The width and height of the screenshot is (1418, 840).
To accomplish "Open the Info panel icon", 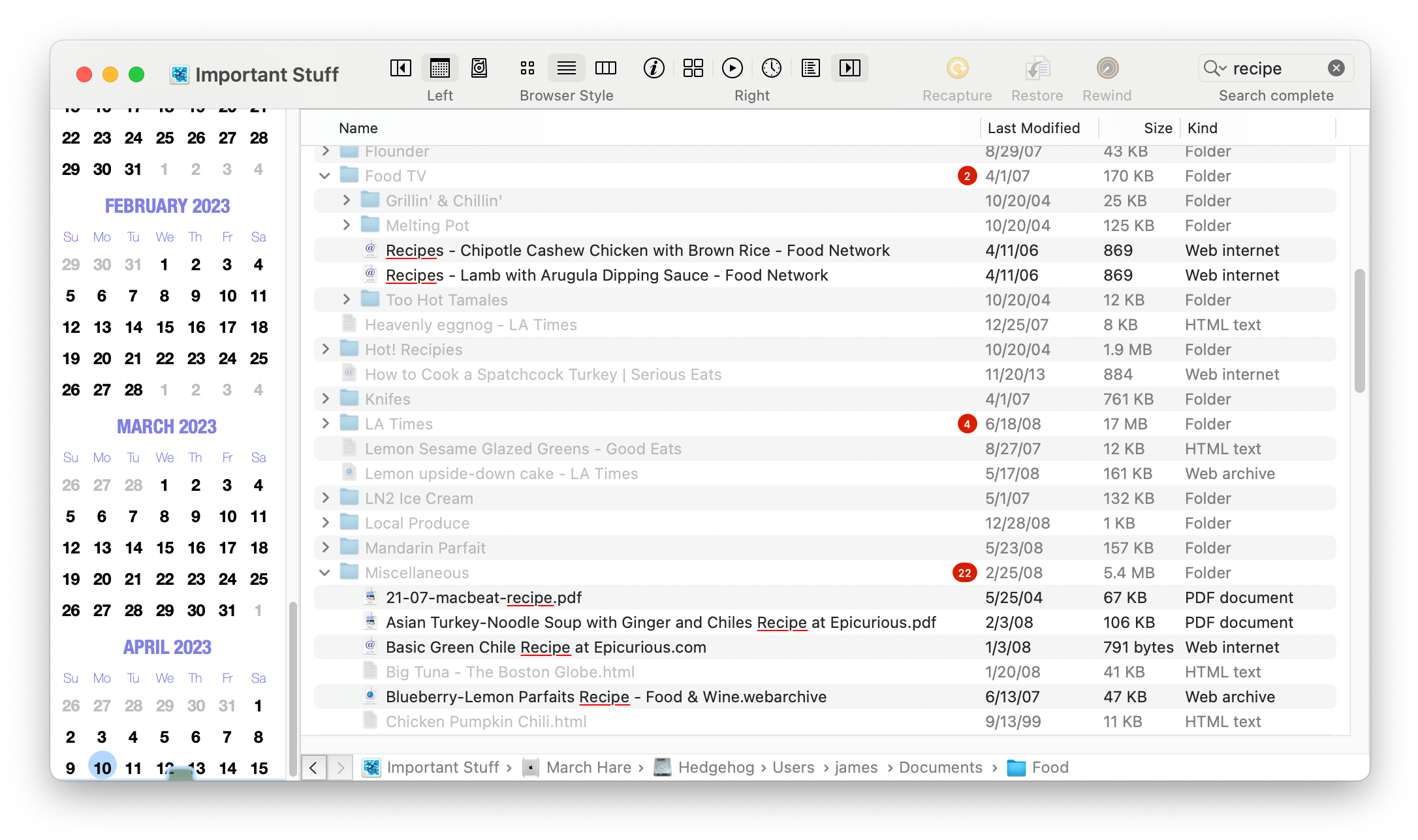I will pyautogui.click(x=654, y=68).
